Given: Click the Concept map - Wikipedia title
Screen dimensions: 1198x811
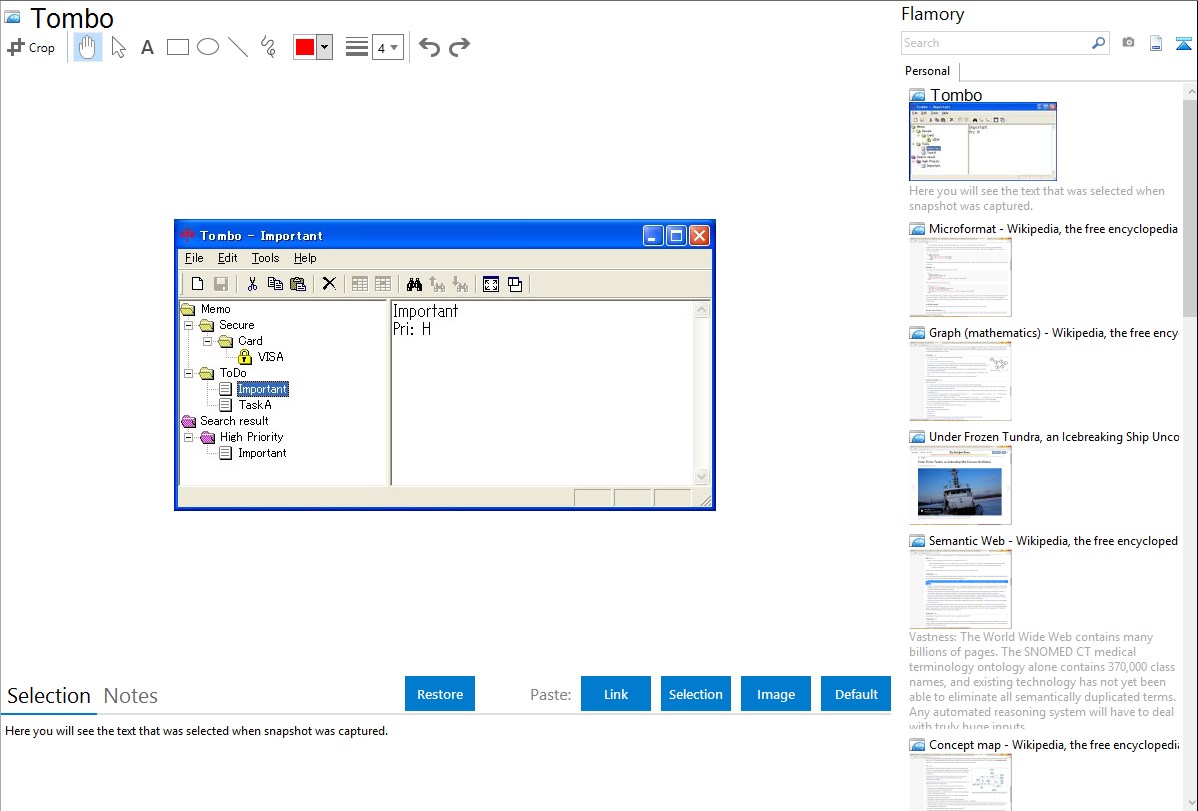Looking at the screenshot, I should (1054, 745).
